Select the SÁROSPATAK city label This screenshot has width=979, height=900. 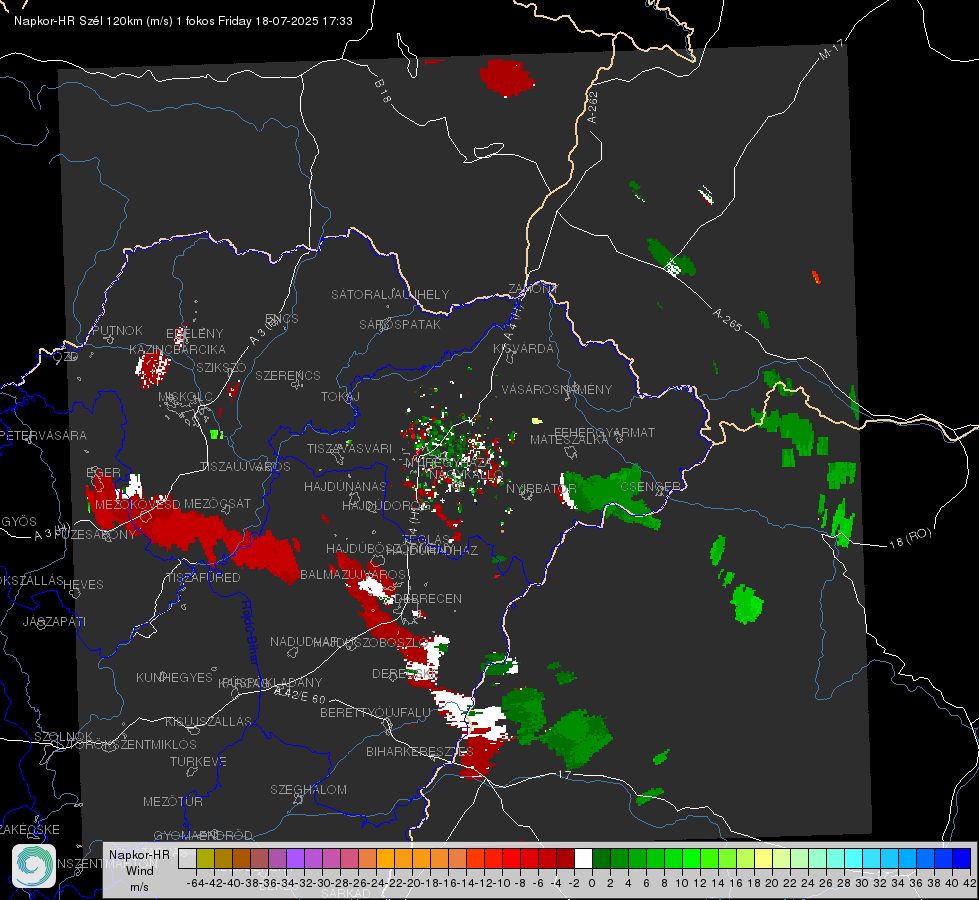400,324
